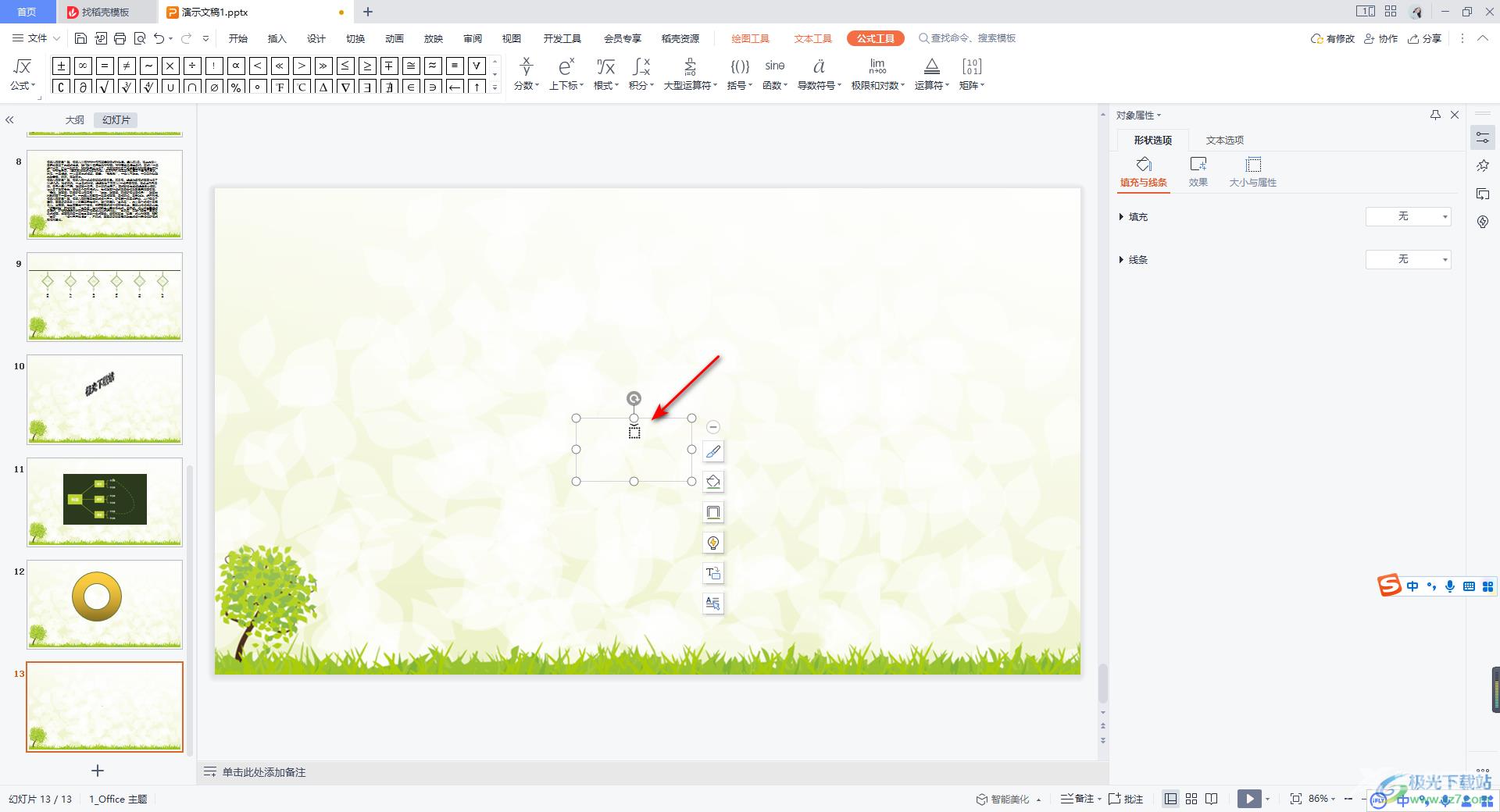Click the notes field 单击此处添加备注

coord(264,772)
